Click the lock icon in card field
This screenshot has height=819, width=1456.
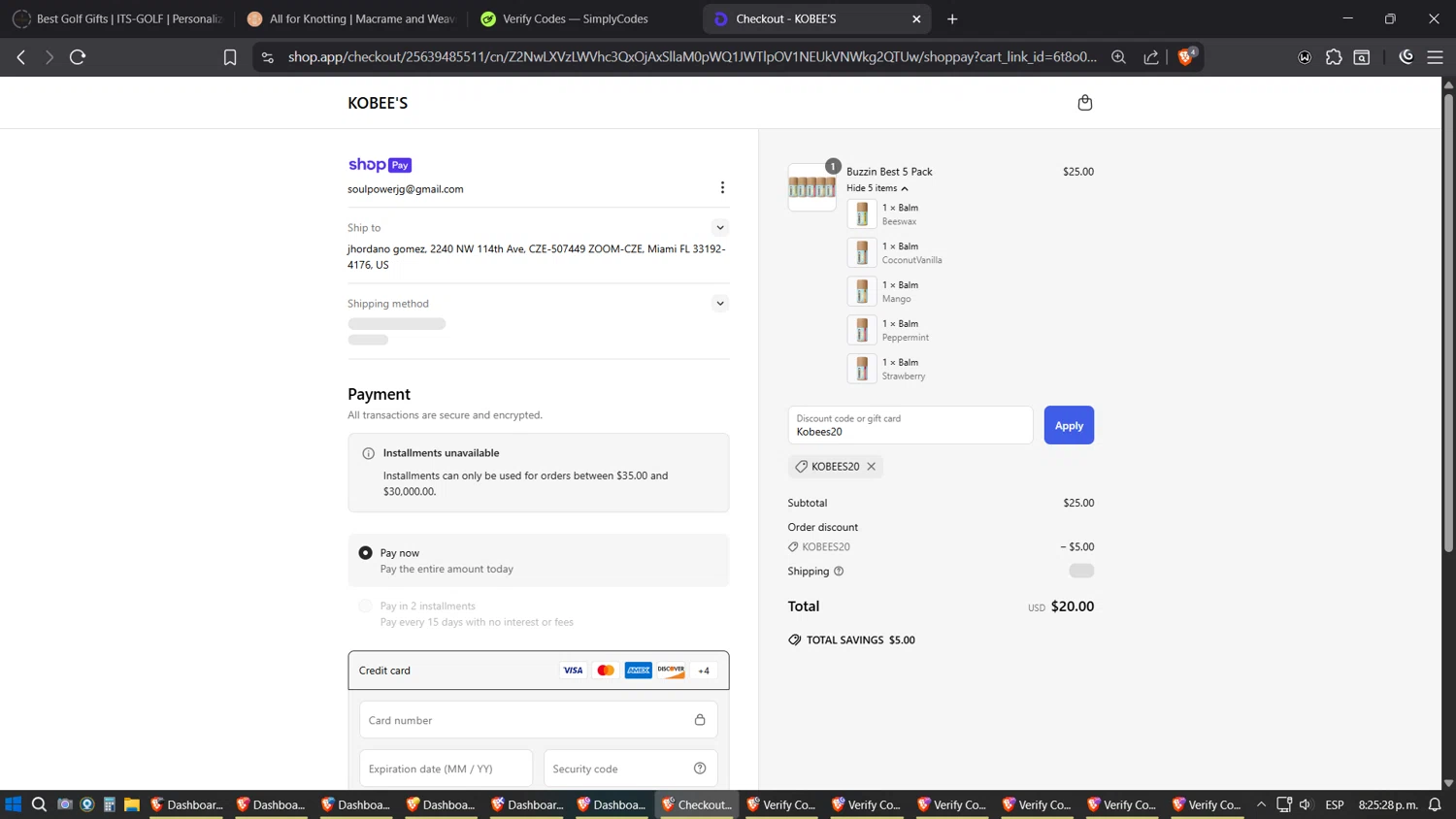coord(700,720)
